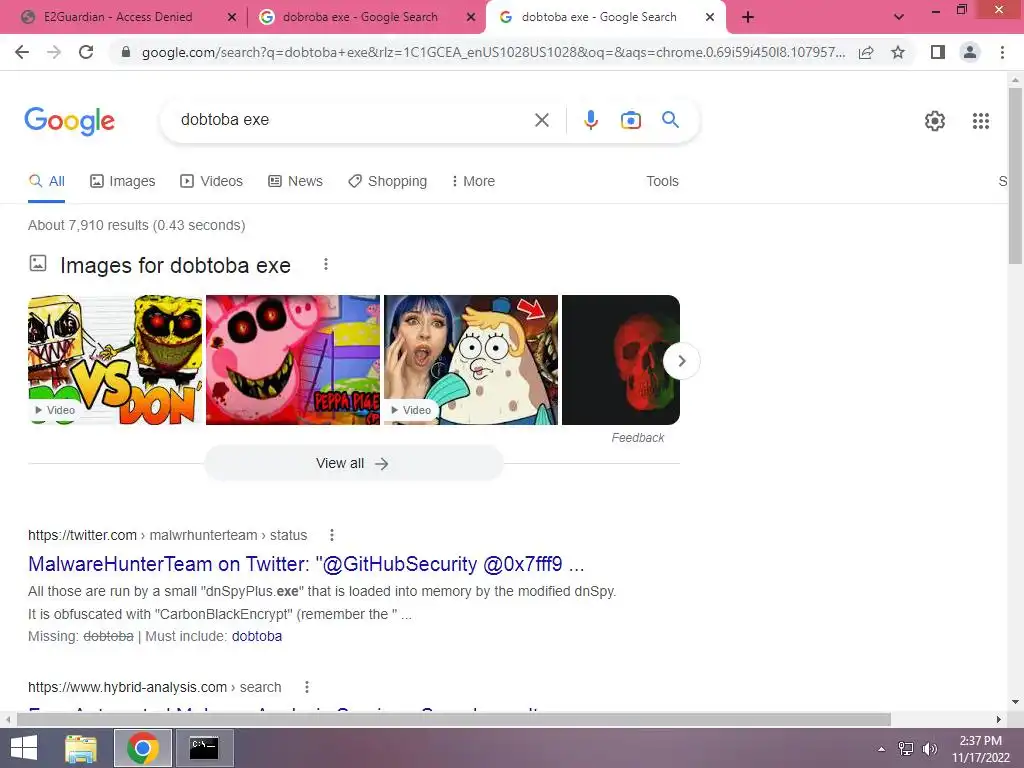The height and width of the screenshot is (768, 1024).
Task: Open the Peppa Pig image thumbnail
Action: (293, 360)
